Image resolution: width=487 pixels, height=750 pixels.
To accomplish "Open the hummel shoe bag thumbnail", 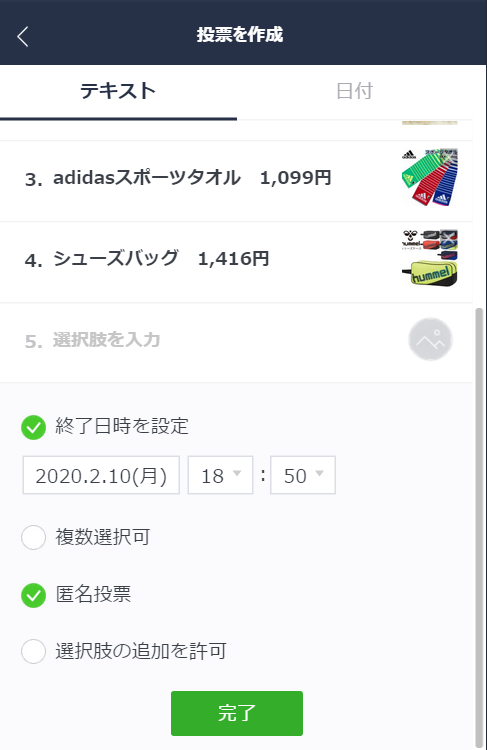I will (x=430, y=258).
